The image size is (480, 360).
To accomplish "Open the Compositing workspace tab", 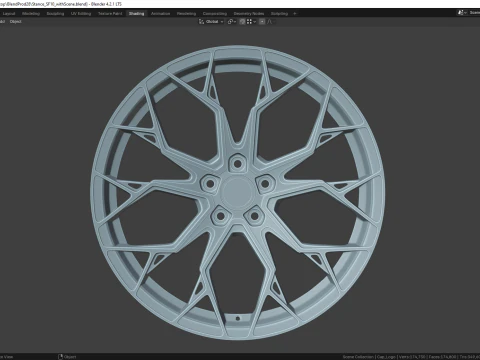I will [x=215, y=14].
